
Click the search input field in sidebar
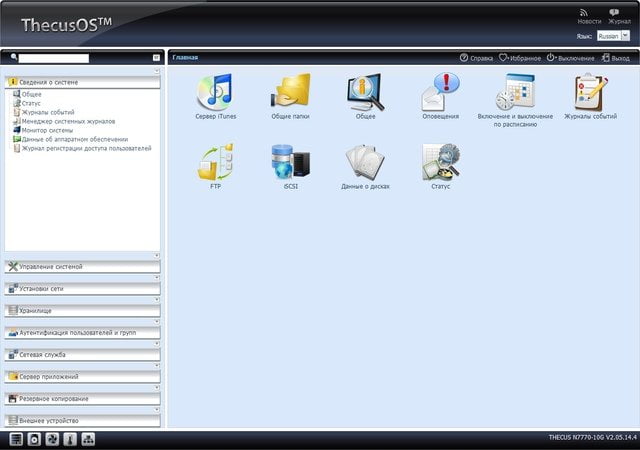(53, 58)
